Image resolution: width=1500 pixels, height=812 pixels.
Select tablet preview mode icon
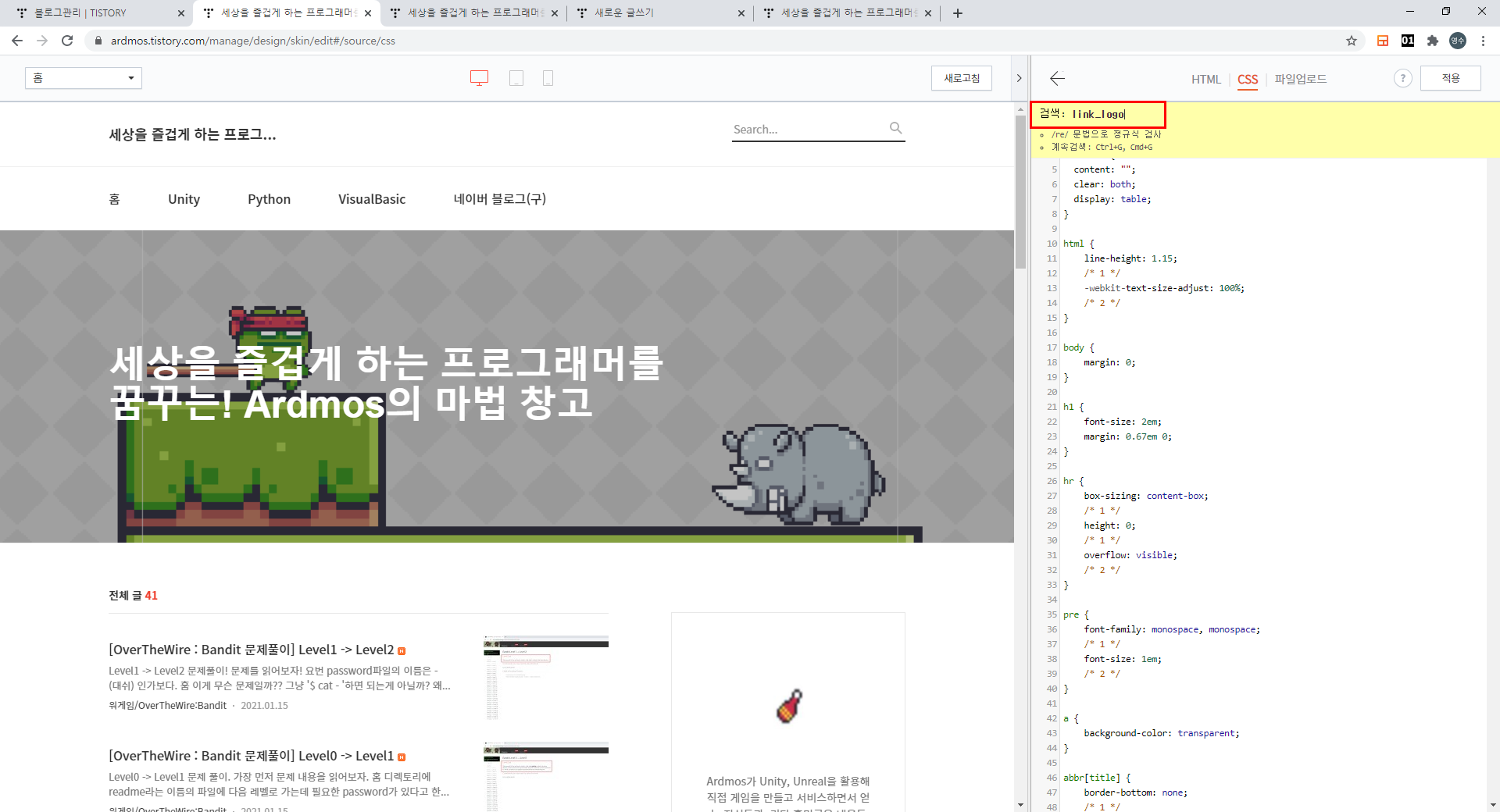[516, 78]
